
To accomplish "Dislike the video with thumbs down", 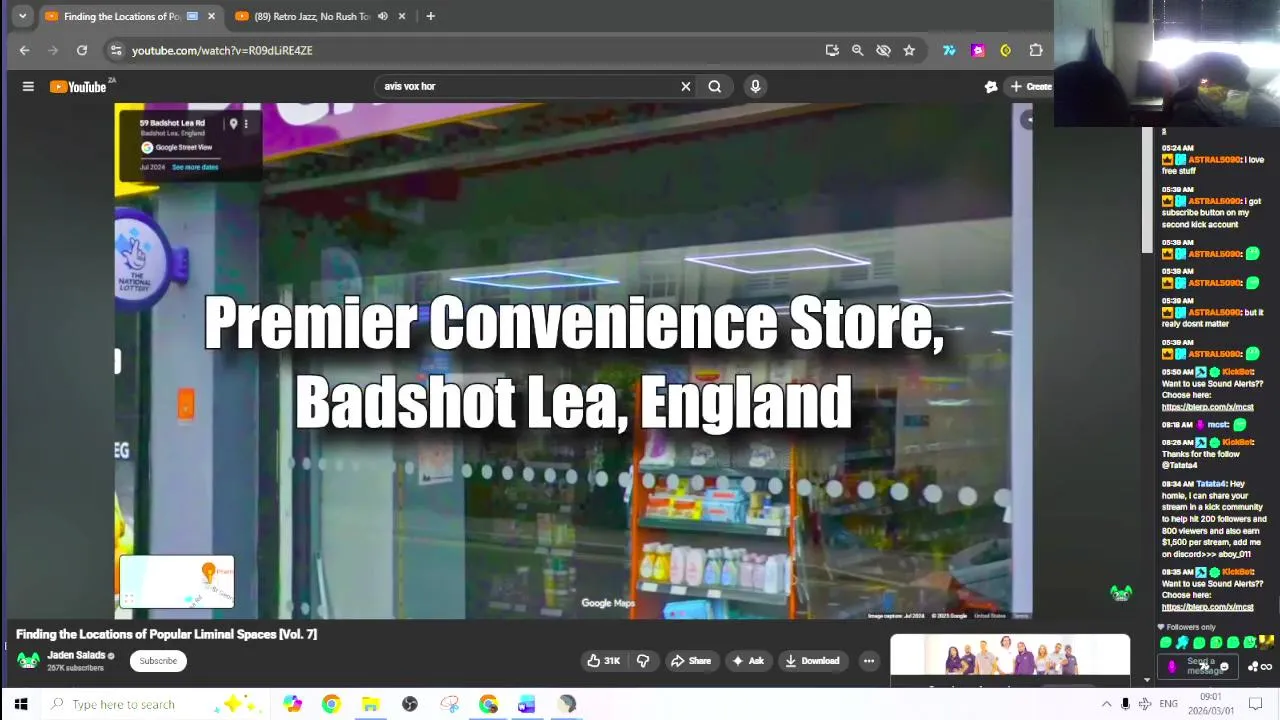I will (x=643, y=660).
